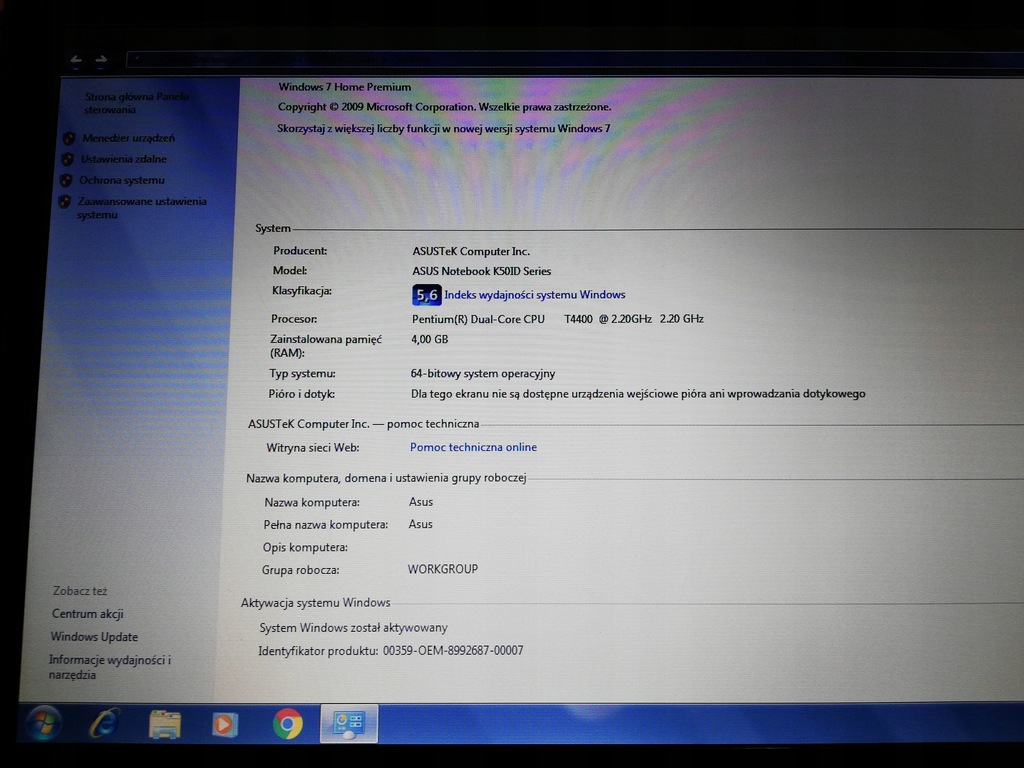
Task: Click the shield icon beside Ochrona systemu
Action: click(x=66, y=180)
